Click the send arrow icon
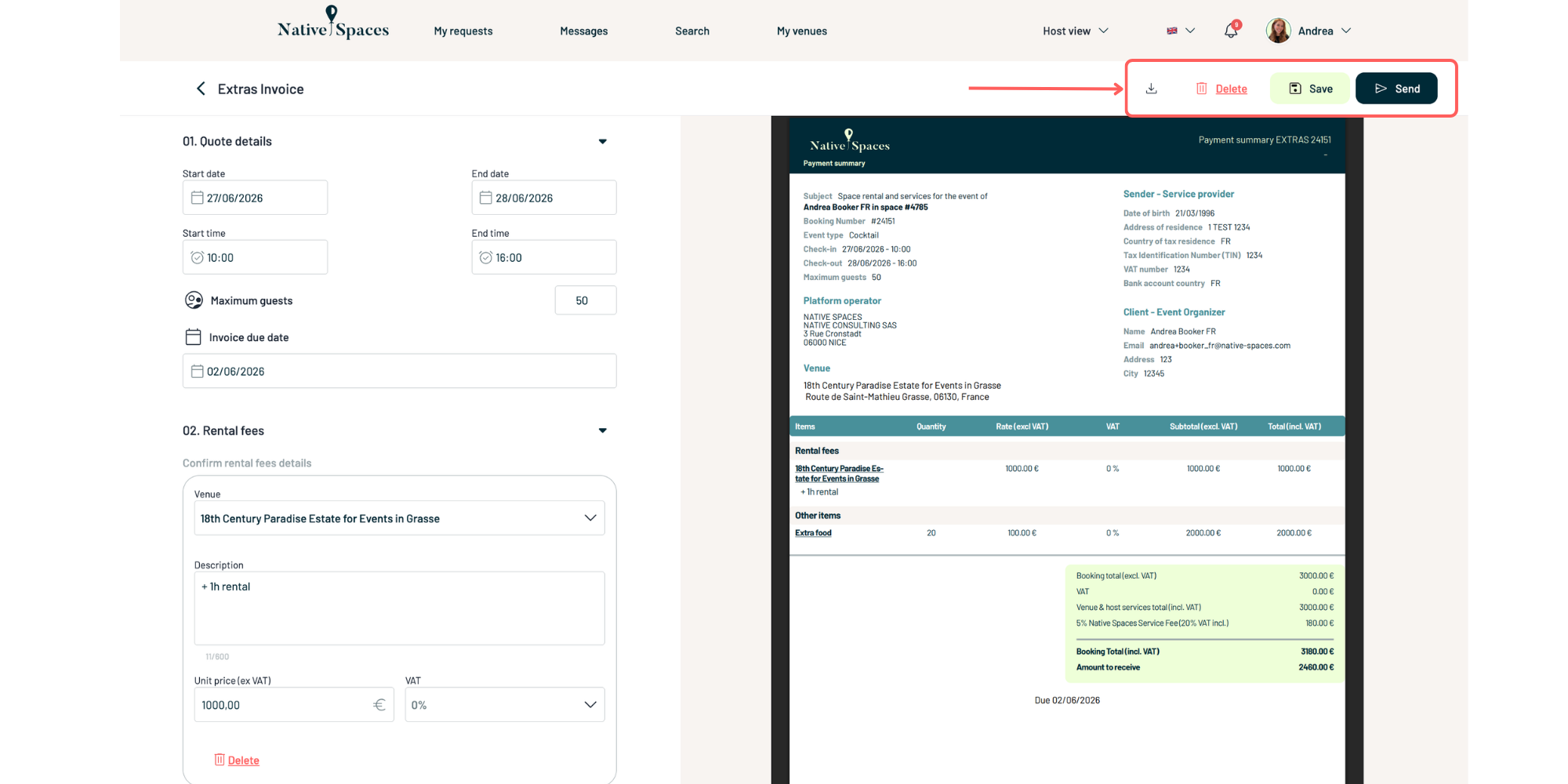Screen dimensions: 1568x784 [1381, 89]
